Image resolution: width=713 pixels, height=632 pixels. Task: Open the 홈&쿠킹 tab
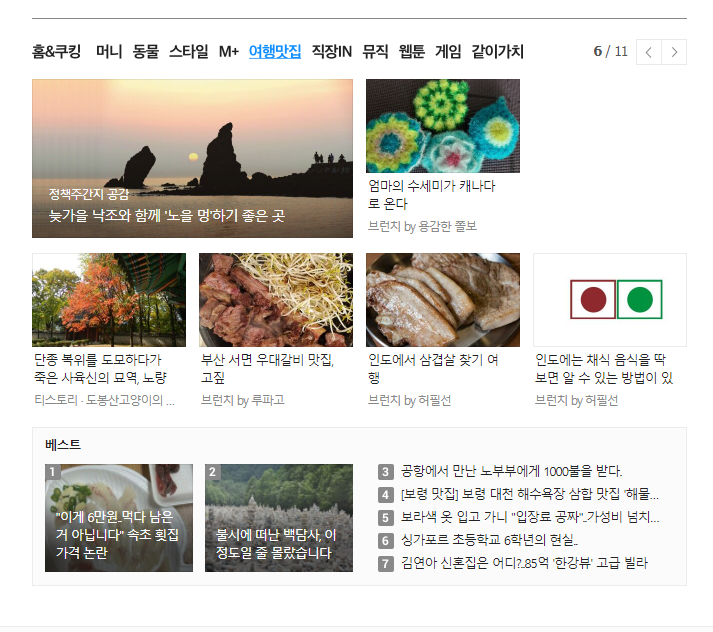coord(56,51)
